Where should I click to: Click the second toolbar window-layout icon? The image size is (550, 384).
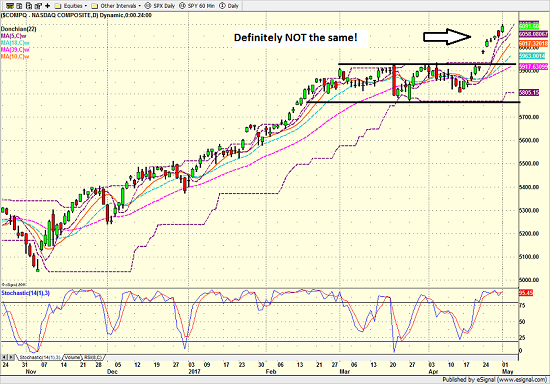click(x=20, y=6)
